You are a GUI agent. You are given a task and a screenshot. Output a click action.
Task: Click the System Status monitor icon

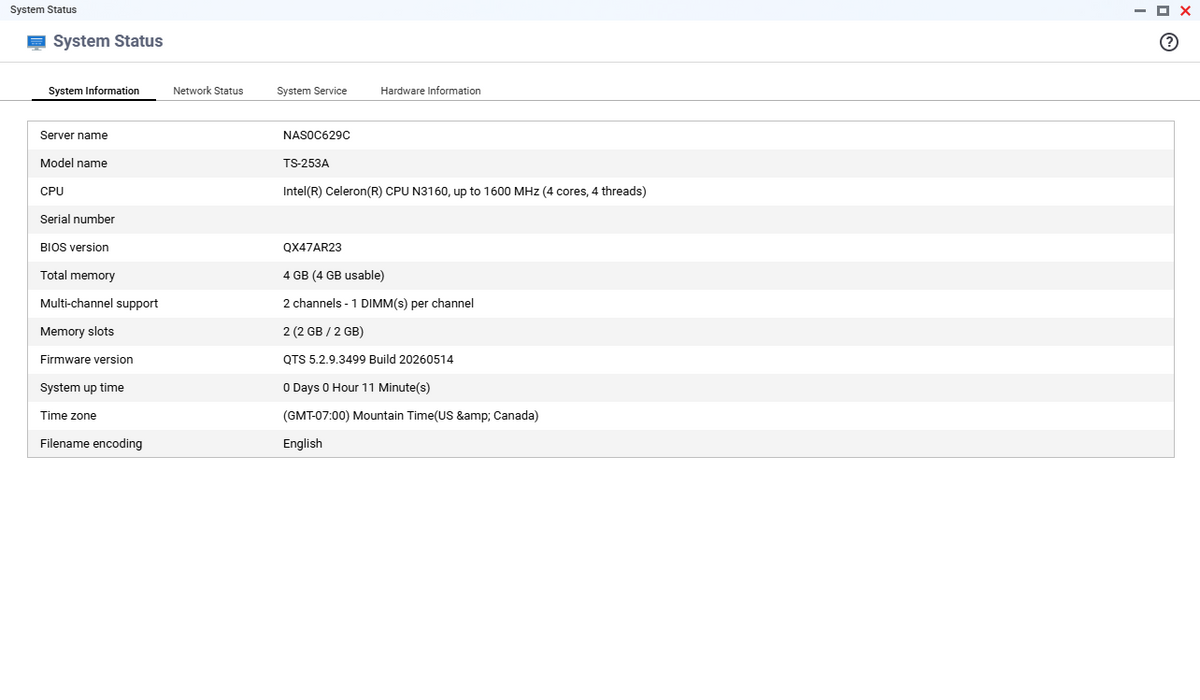point(37,42)
